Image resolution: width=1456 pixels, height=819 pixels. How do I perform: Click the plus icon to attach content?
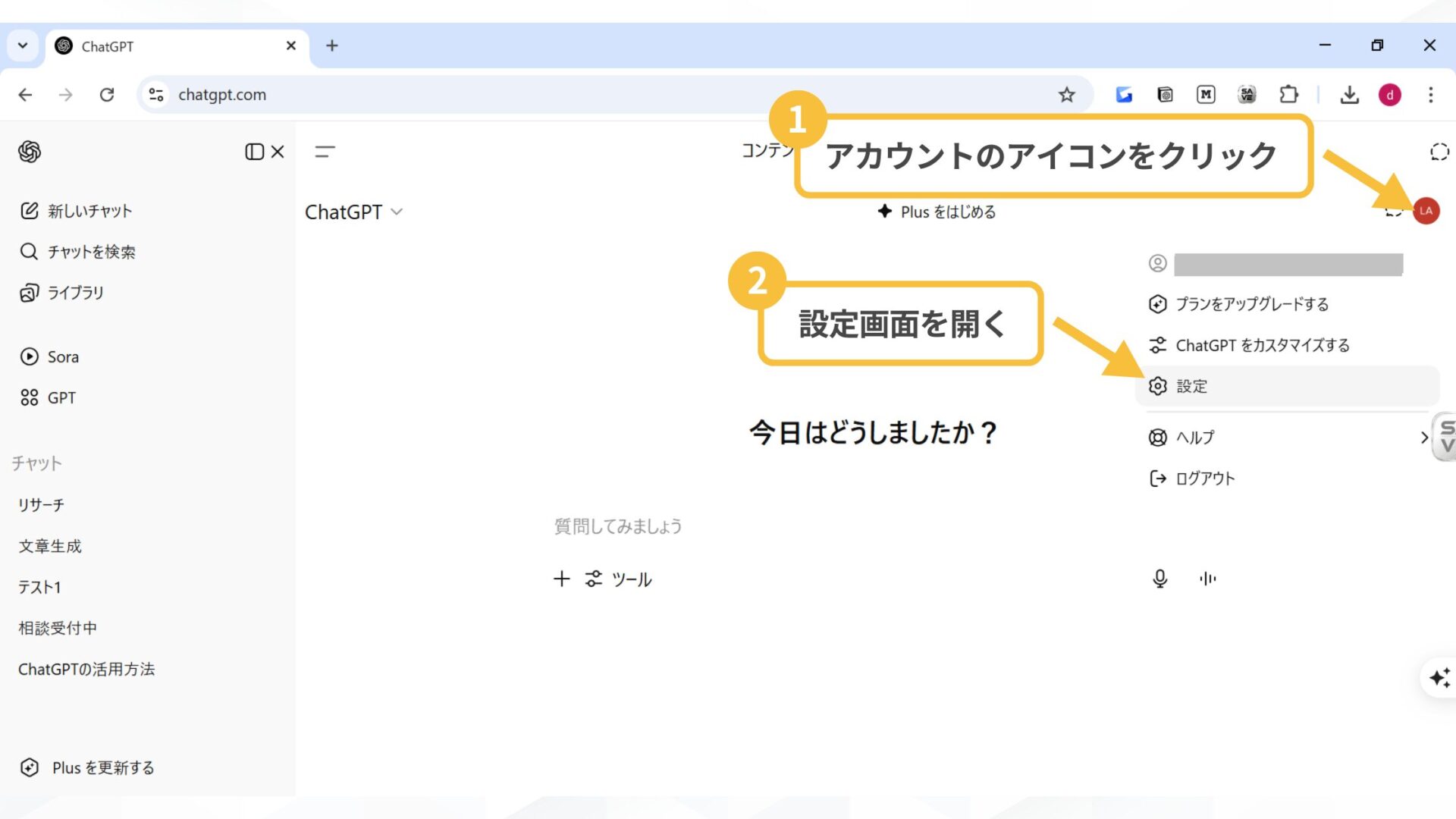tap(561, 579)
